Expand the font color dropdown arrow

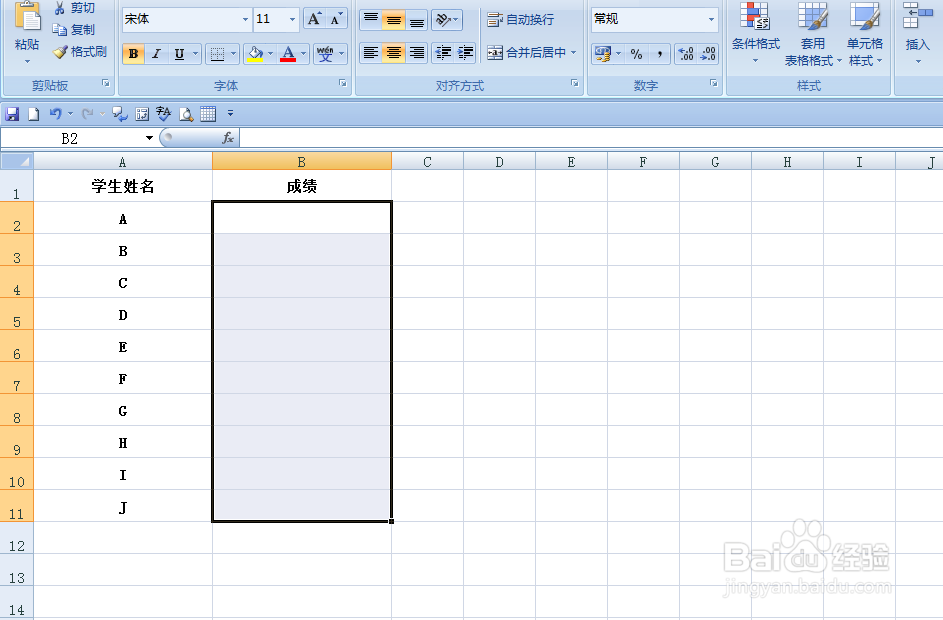[x=302, y=54]
